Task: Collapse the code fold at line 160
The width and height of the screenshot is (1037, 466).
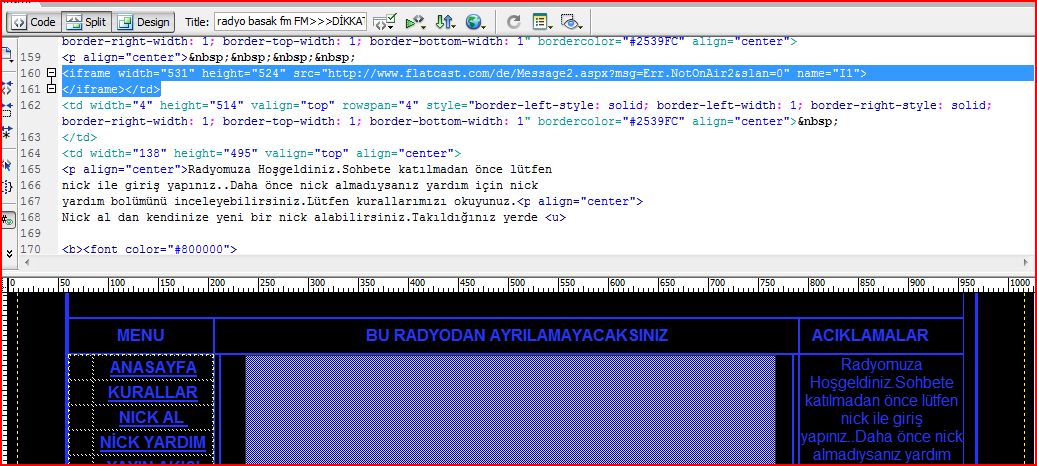Action: click(52, 73)
